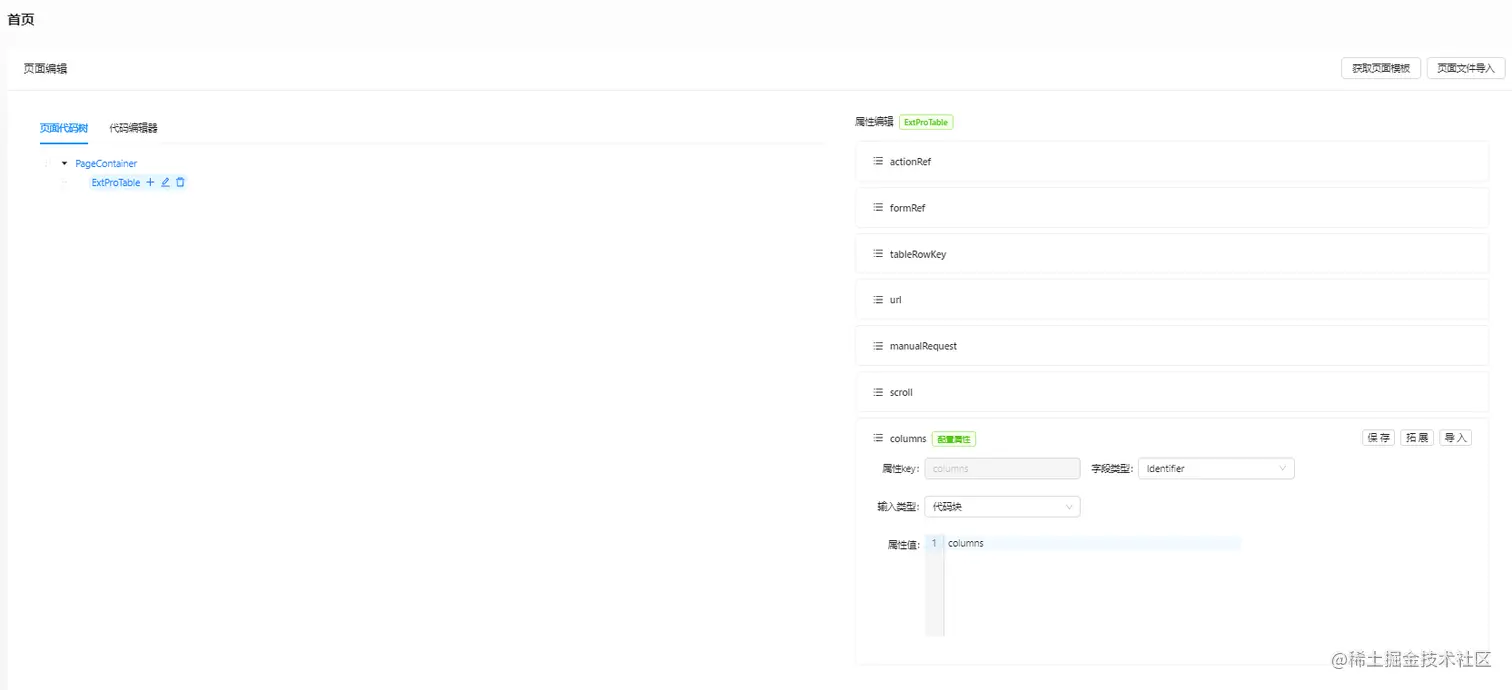Image resolution: width=1512 pixels, height=690 pixels.
Task: Add a child node to ExtProTable
Action: (x=151, y=183)
